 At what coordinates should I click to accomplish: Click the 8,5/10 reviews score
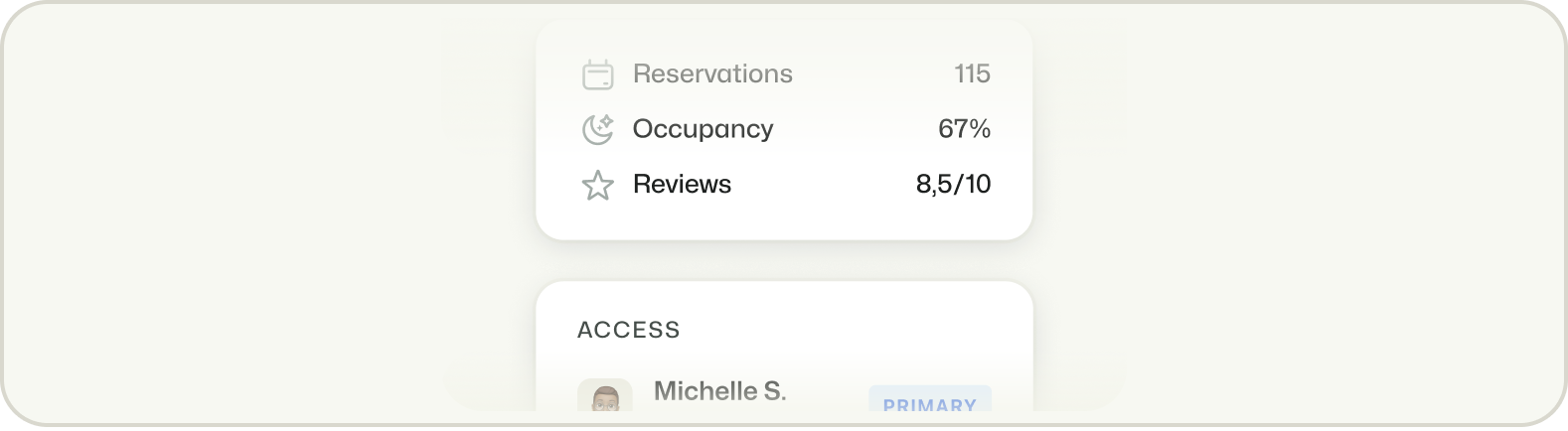click(x=953, y=185)
